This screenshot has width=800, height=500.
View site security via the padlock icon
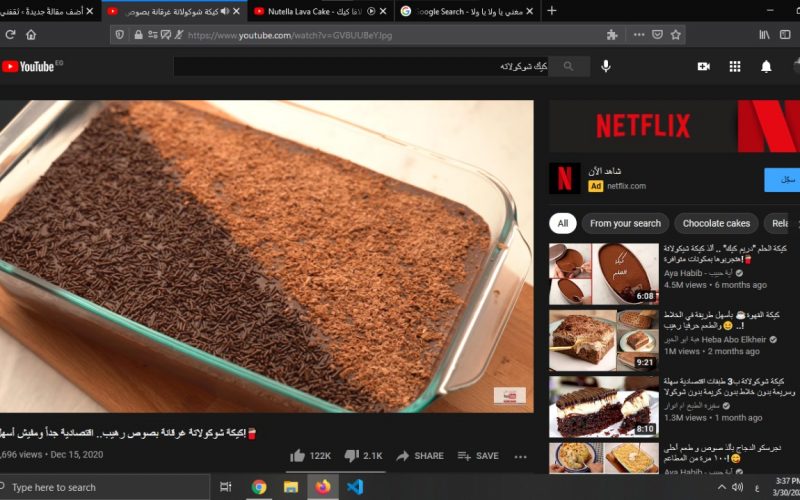[138, 35]
